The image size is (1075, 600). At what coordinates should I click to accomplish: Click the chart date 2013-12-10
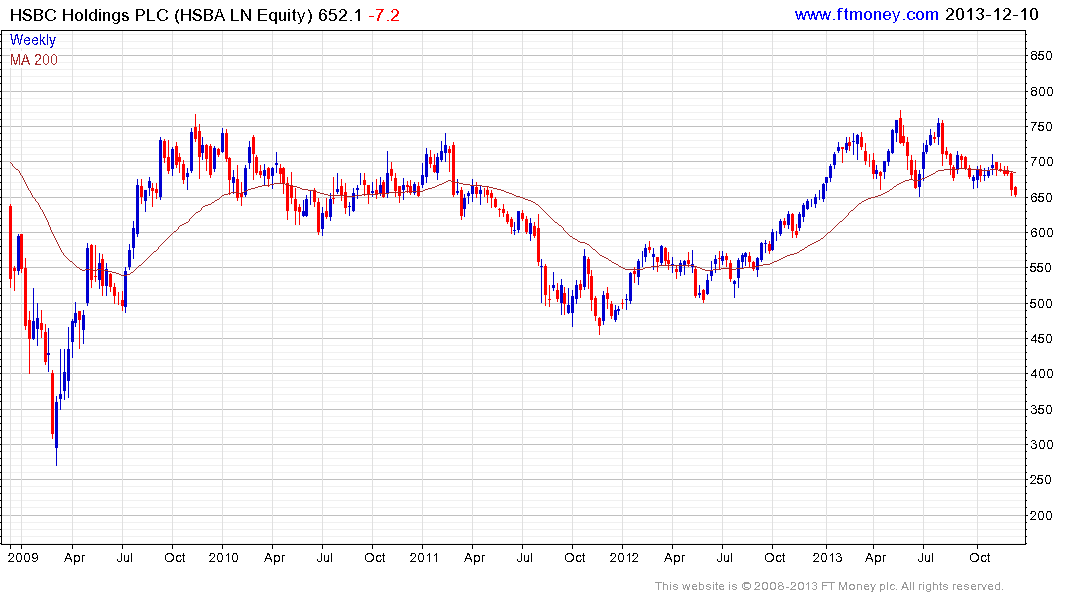tap(991, 14)
